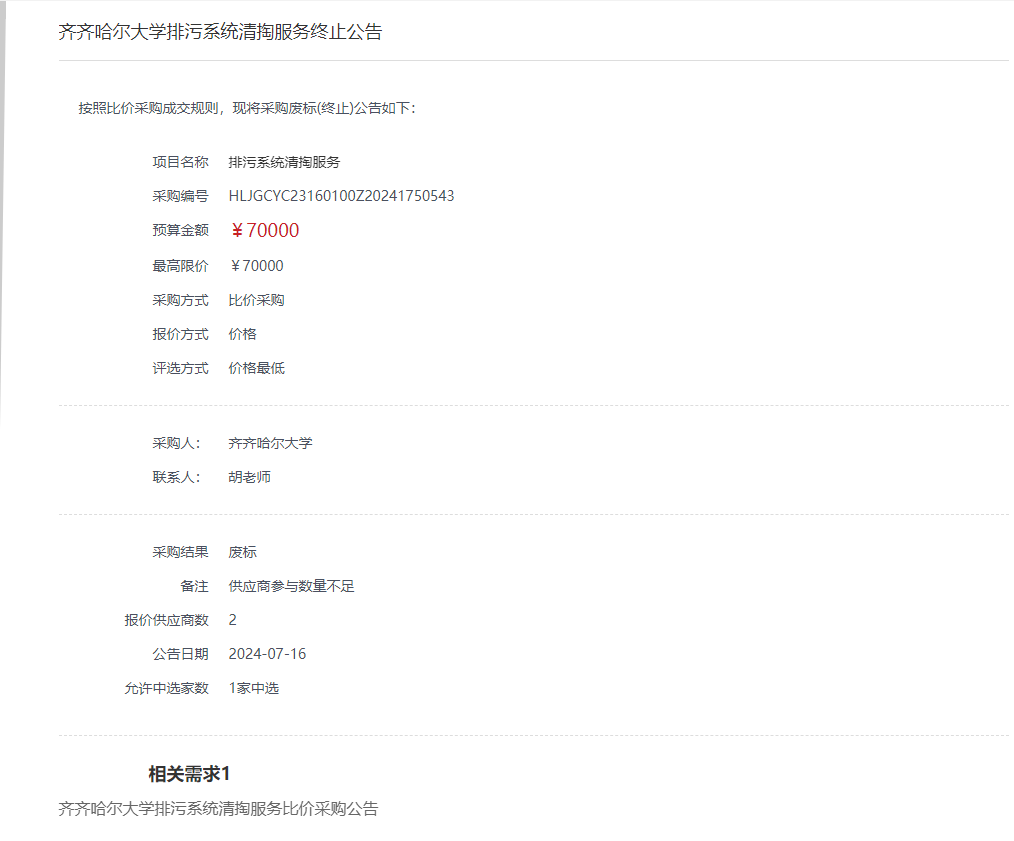Click the 报价方式 value 价格
This screenshot has height=841, width=1014.
pyautogui.click(x=242, y=334)
